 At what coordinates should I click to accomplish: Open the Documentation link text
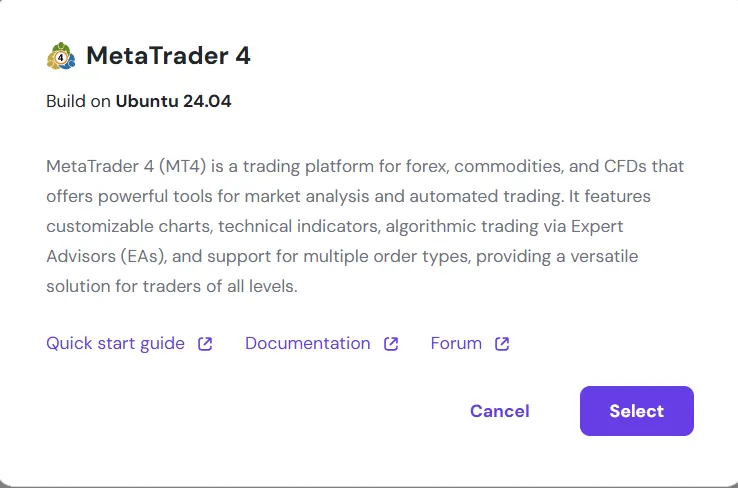coord(307,343)
